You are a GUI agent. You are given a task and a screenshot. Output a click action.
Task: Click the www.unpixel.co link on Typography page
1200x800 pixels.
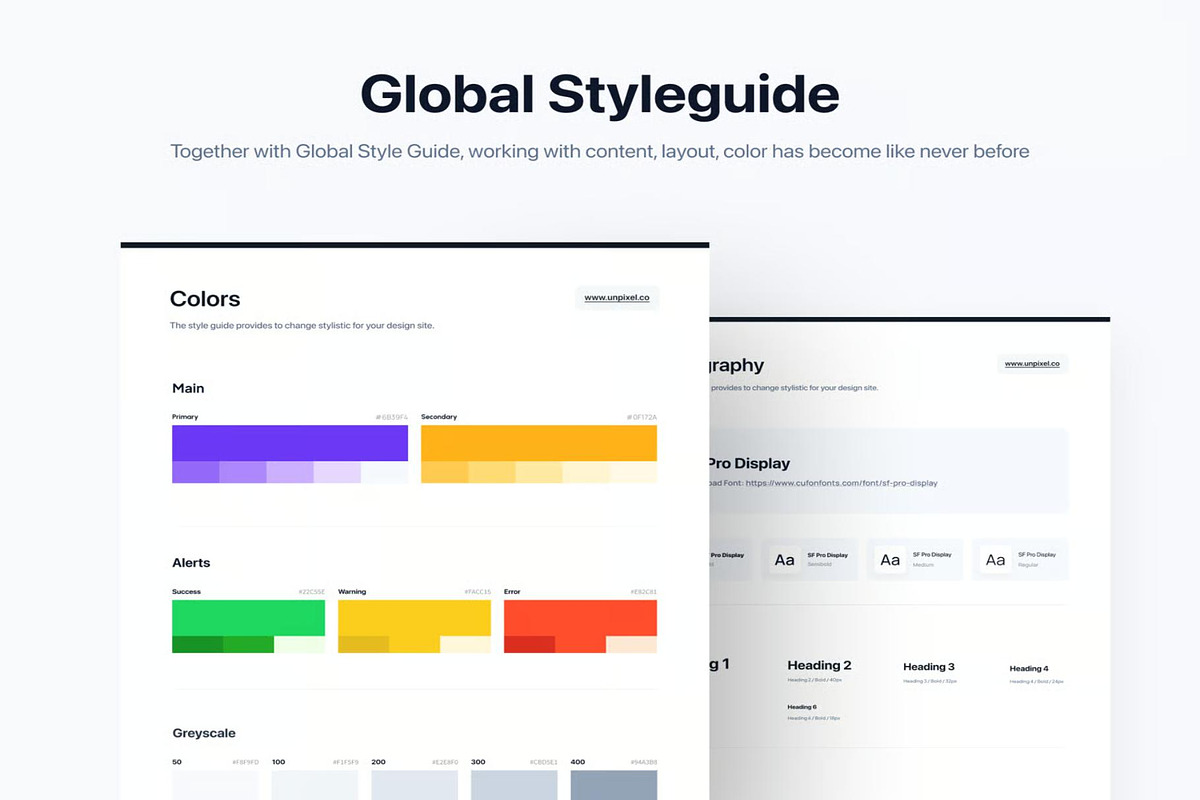click(x=1032, y=364)
